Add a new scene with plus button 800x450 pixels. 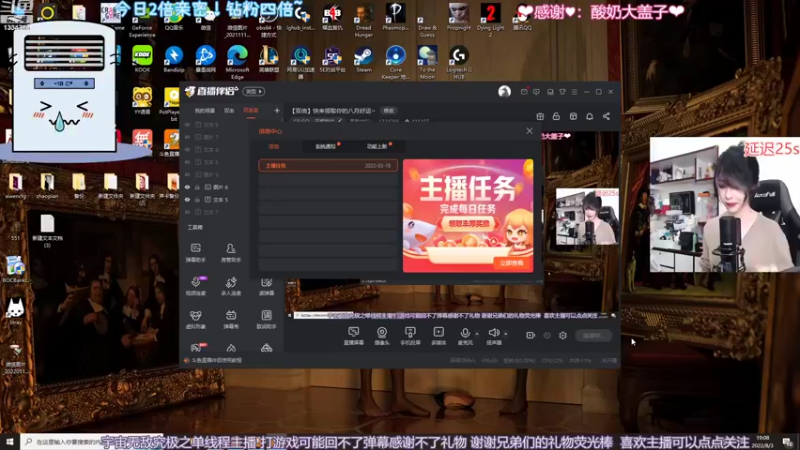tap(277, 110)
